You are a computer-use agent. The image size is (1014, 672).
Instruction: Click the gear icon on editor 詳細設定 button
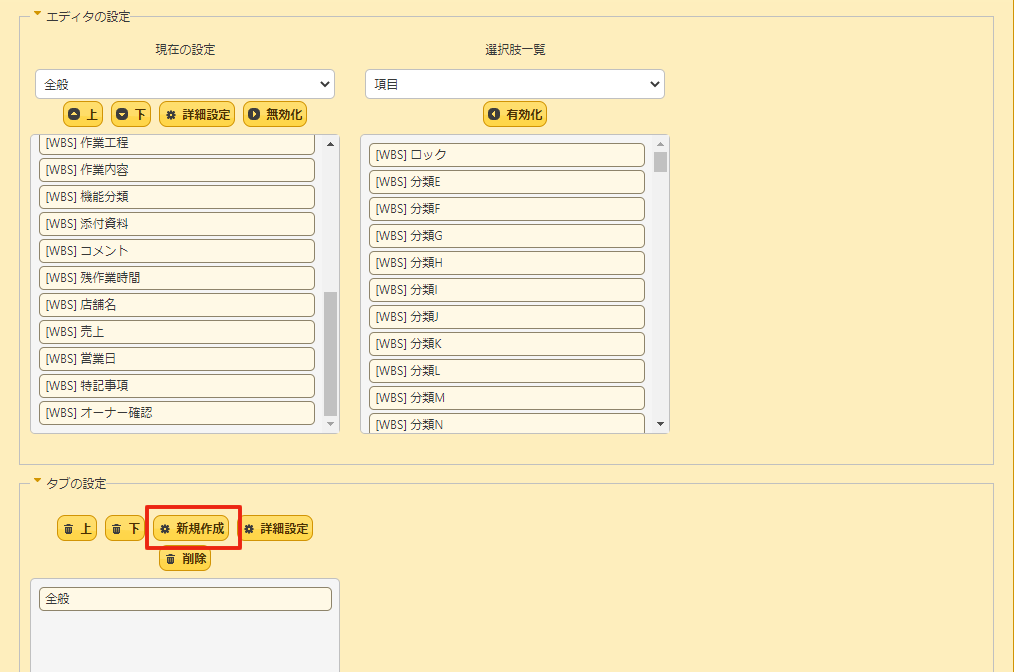point(169,114)
